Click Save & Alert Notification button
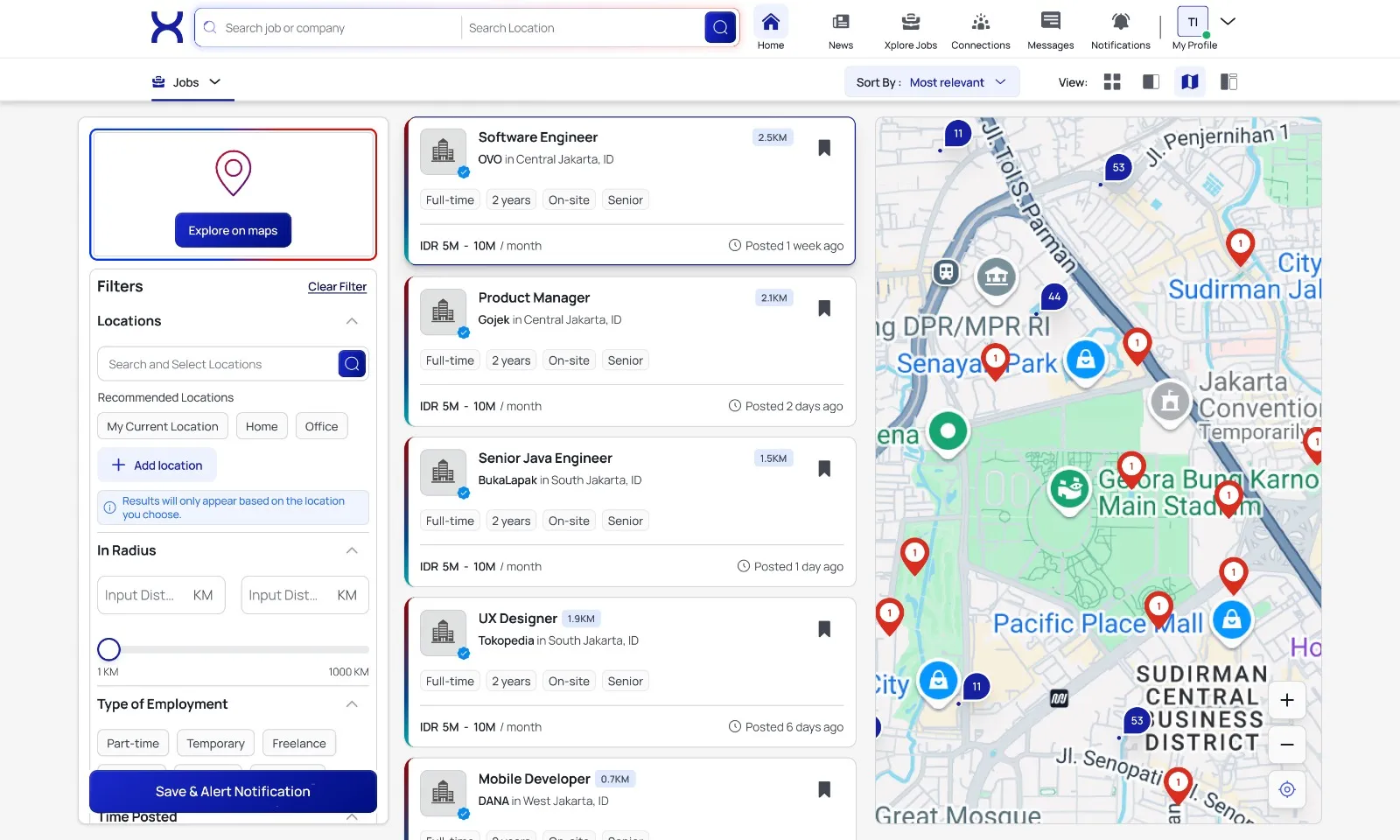 click(x=233, y=791)
